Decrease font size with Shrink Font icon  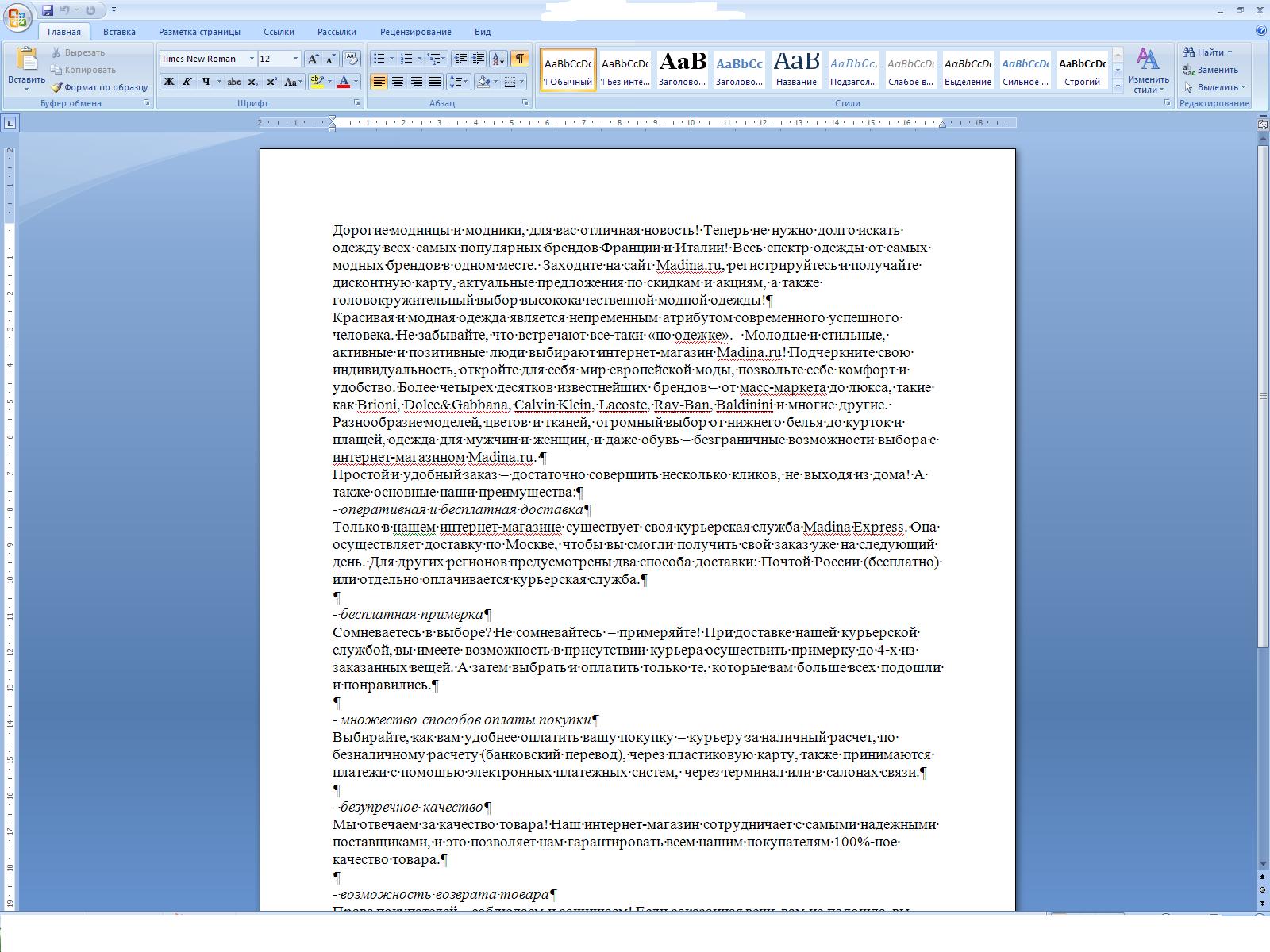(329, 59)
